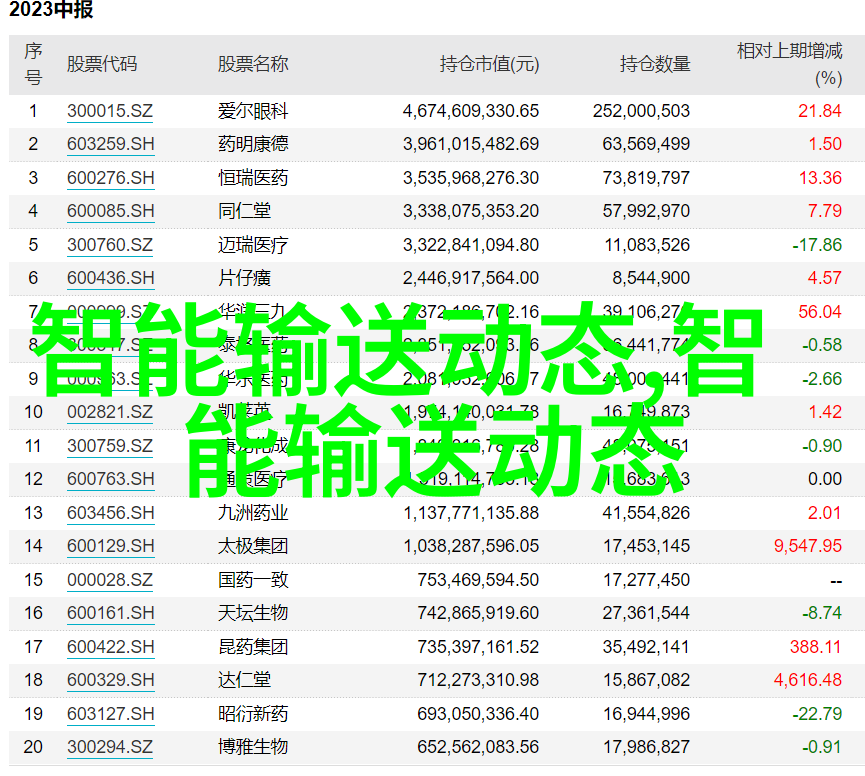Click the change percentage 388.11
Viewport: 865px width, 776px height.
(x=815, y=647)
